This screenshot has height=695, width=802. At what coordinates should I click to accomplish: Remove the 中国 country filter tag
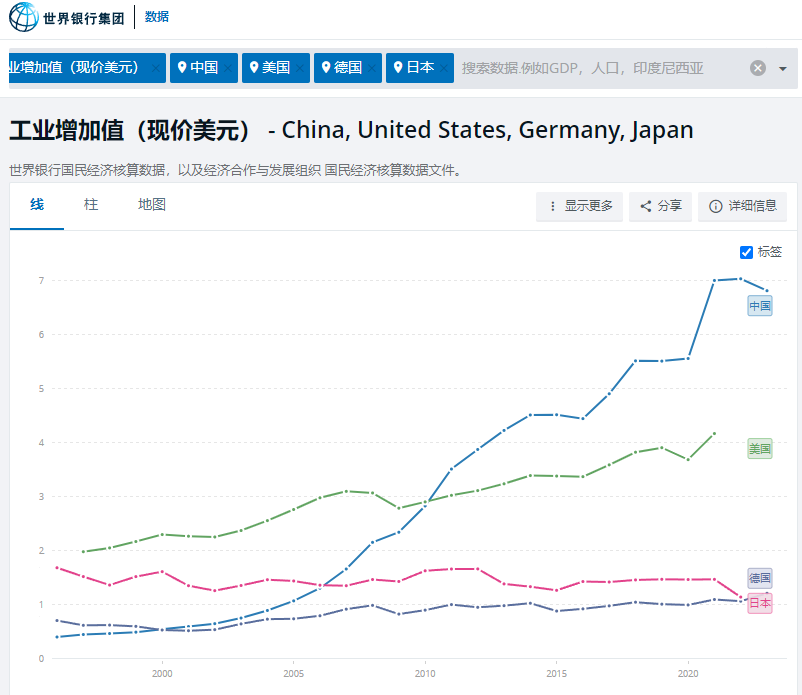coord(229,68)
